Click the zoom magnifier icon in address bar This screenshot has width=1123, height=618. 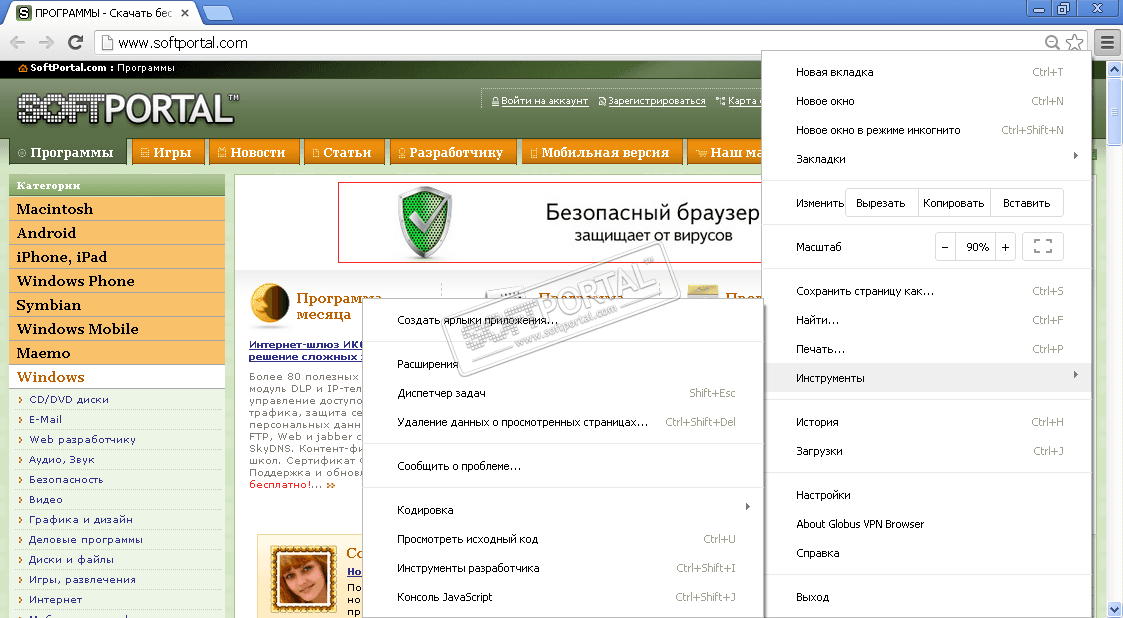tap(1051, 42)
